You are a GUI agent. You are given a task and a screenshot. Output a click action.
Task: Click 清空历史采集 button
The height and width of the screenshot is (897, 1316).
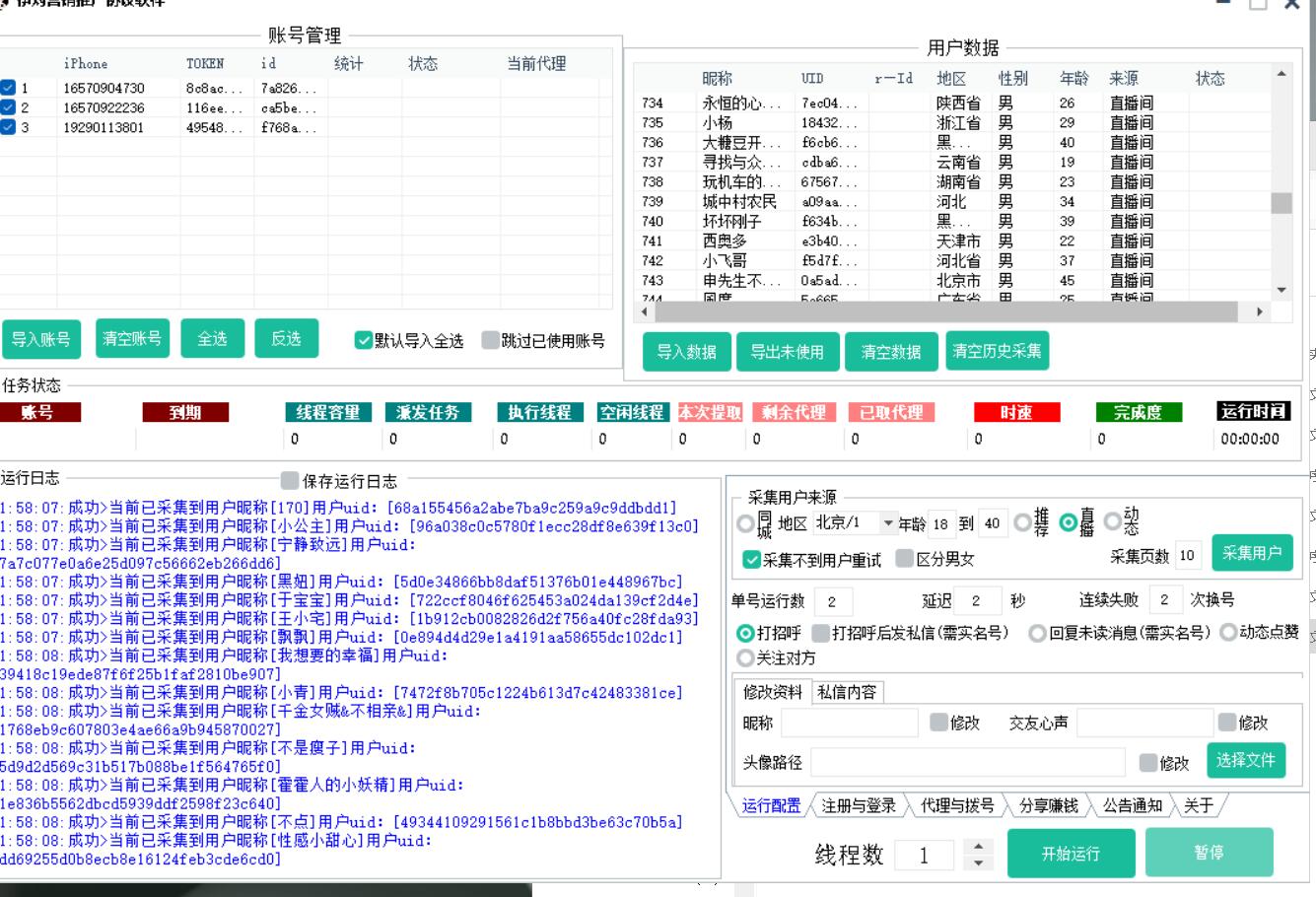[x=997, y=351]
